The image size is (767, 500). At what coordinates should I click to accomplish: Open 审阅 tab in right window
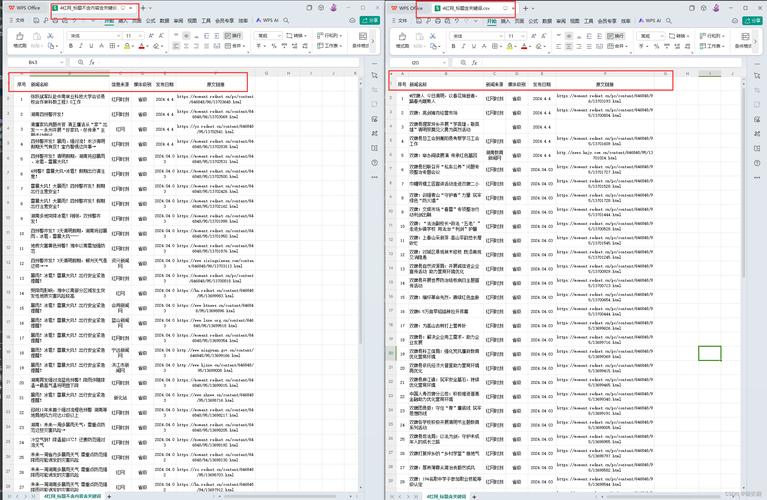[x=561, y=21]
